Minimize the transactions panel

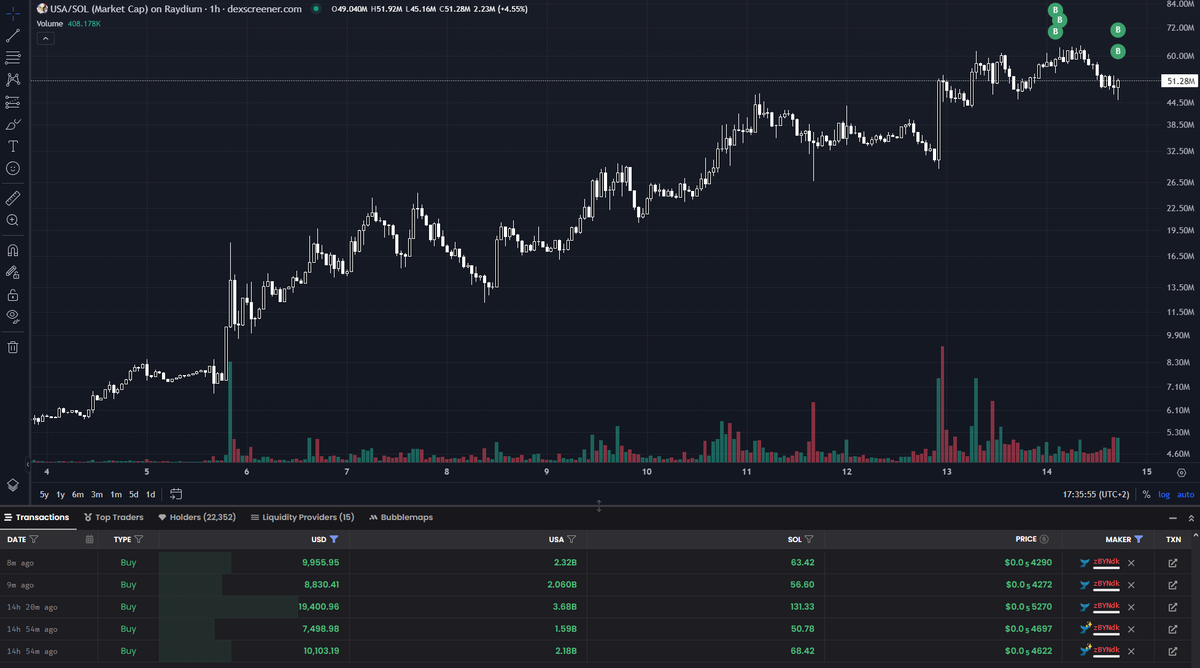pyautogui.click(x=1173, y=518)
